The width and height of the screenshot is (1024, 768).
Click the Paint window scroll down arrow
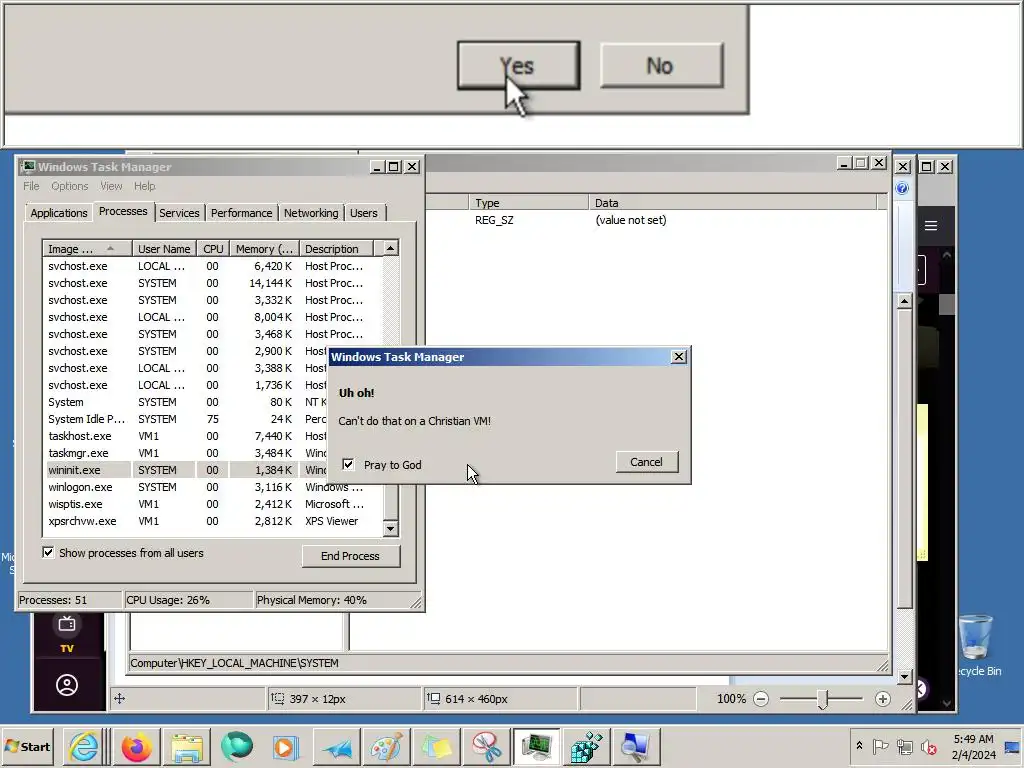(904, 677)
